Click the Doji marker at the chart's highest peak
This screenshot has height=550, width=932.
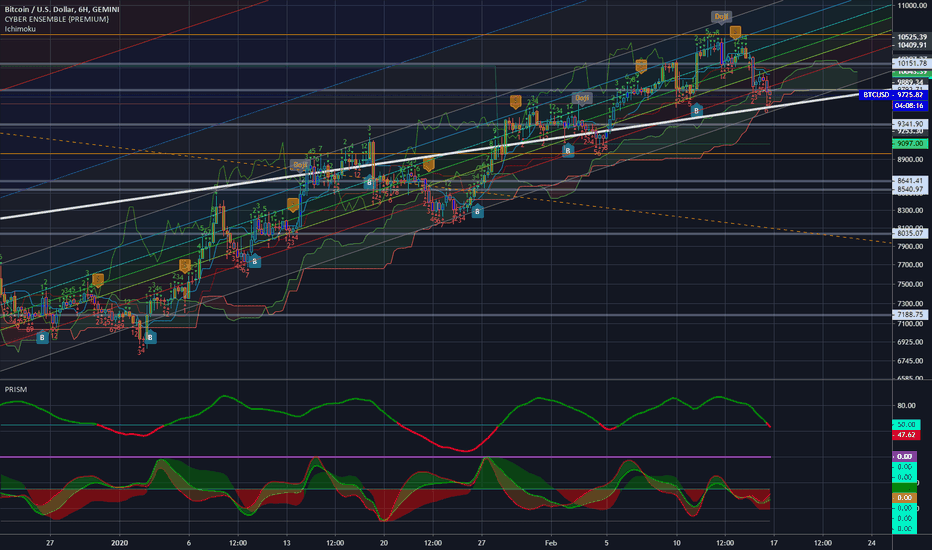721,17
